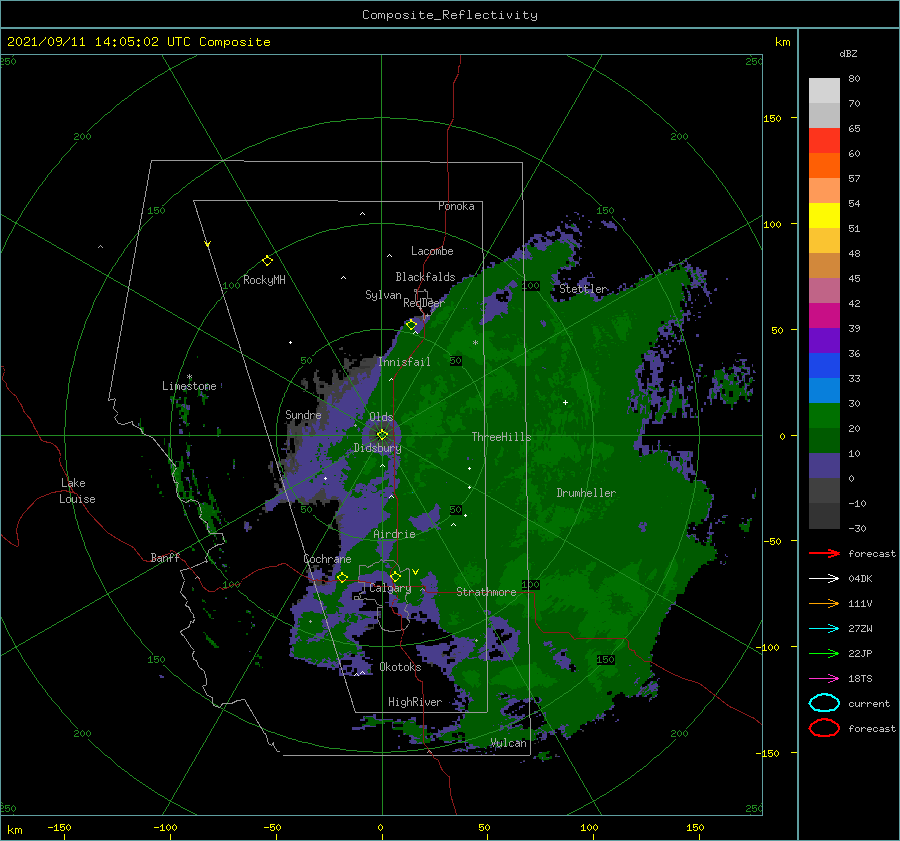
Task: Click the Sylvan label on the map
Action: (383, 295)
